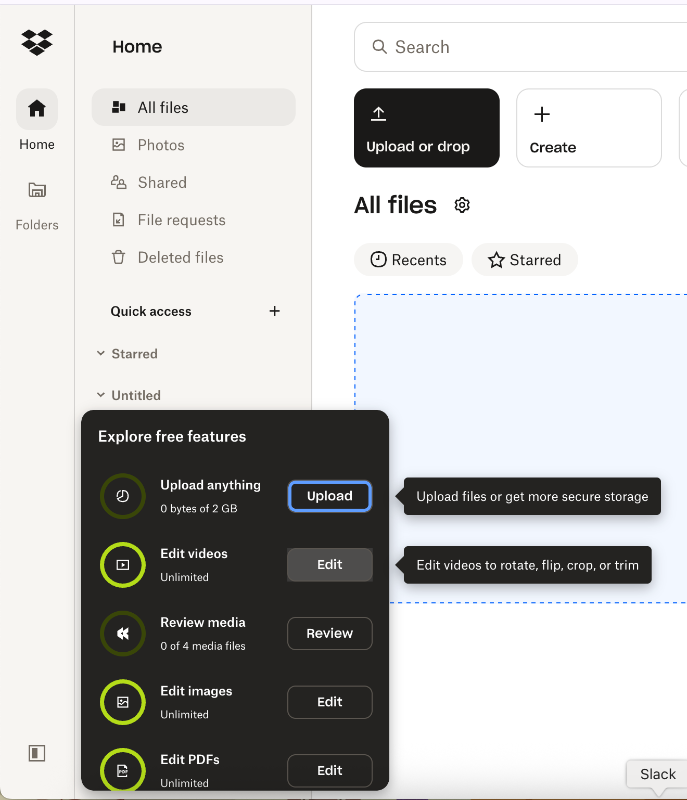
Task: Open Home from the left rail icon
Action: point(37,109)
